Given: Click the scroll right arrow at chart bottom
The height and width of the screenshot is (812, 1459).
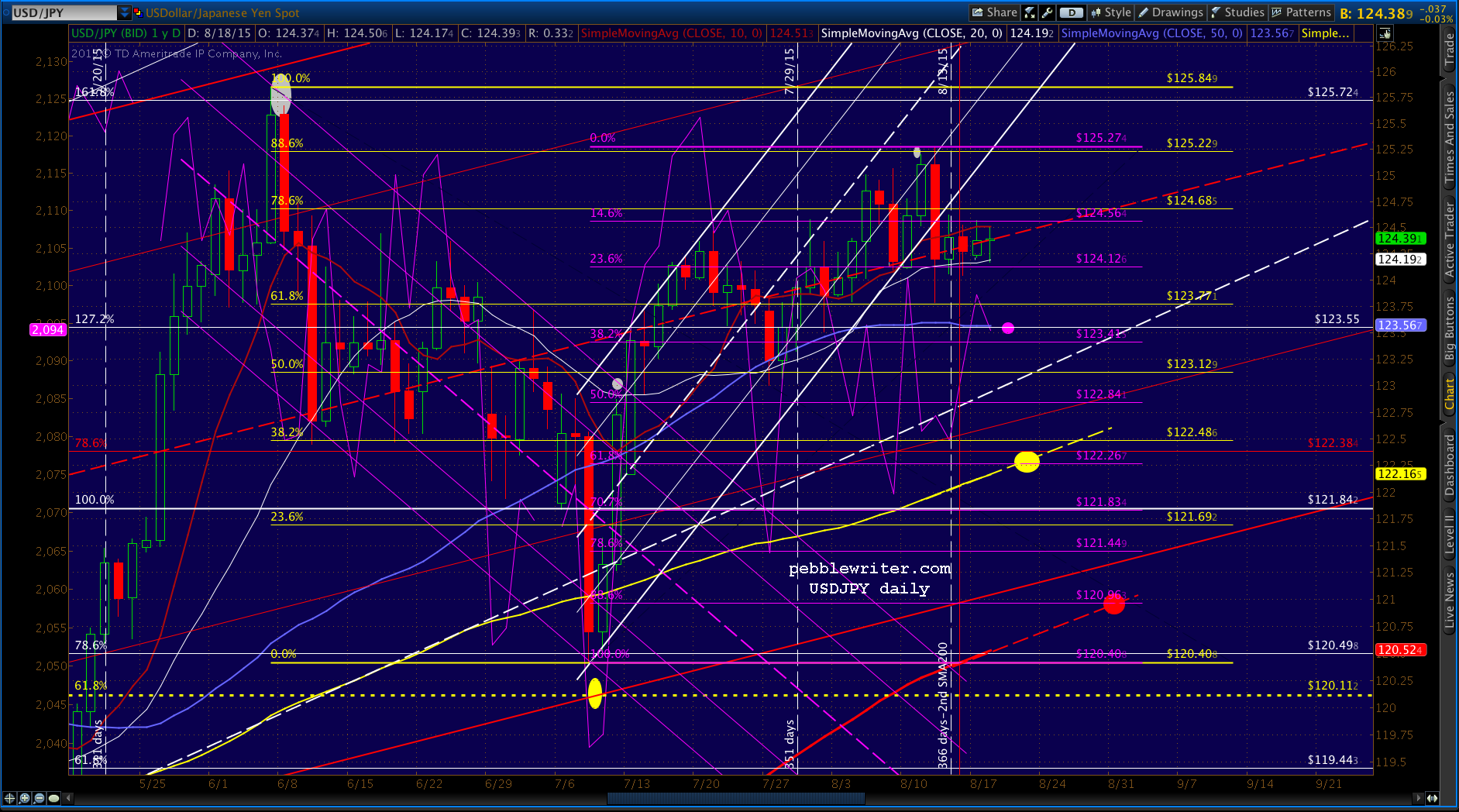Looking at the screenshot, I should point(1419,798).
